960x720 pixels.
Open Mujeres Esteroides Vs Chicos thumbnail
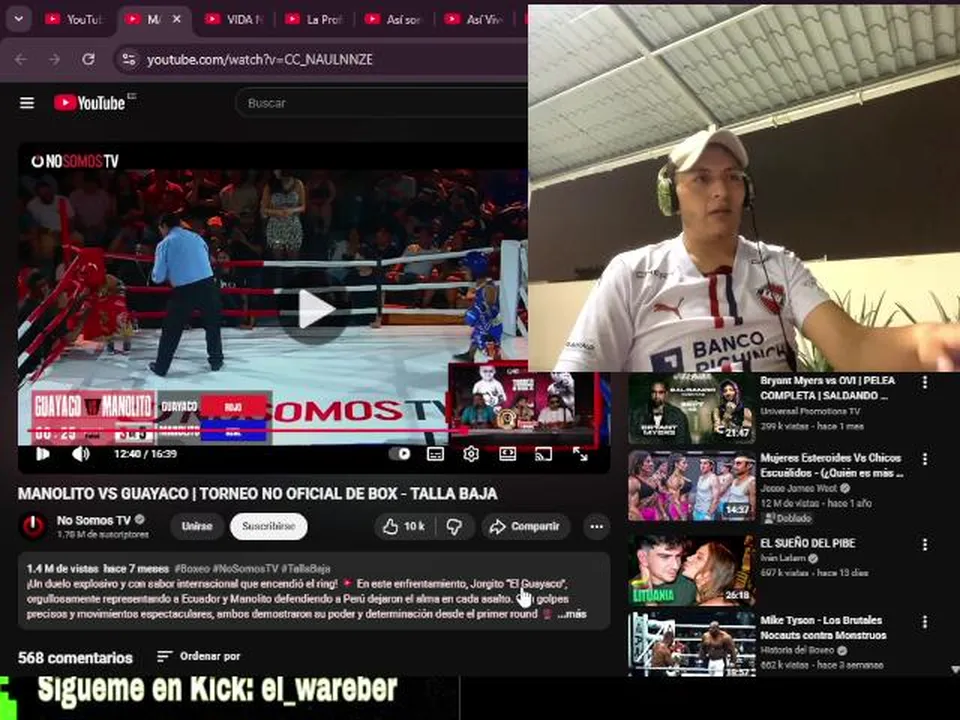691,486
